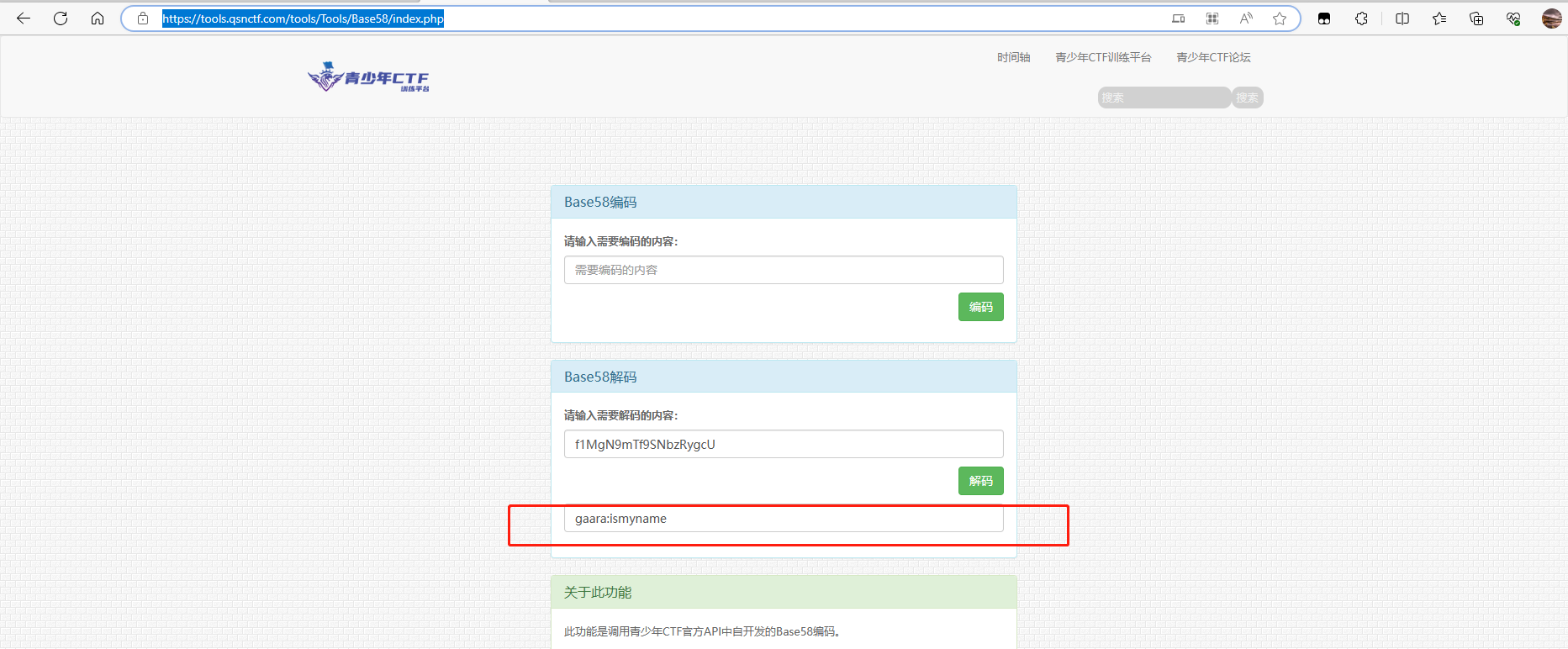The height and width of the screenshot is (649, 1568).
Task: Open the Favorites list
Action: pos(1439,18)
